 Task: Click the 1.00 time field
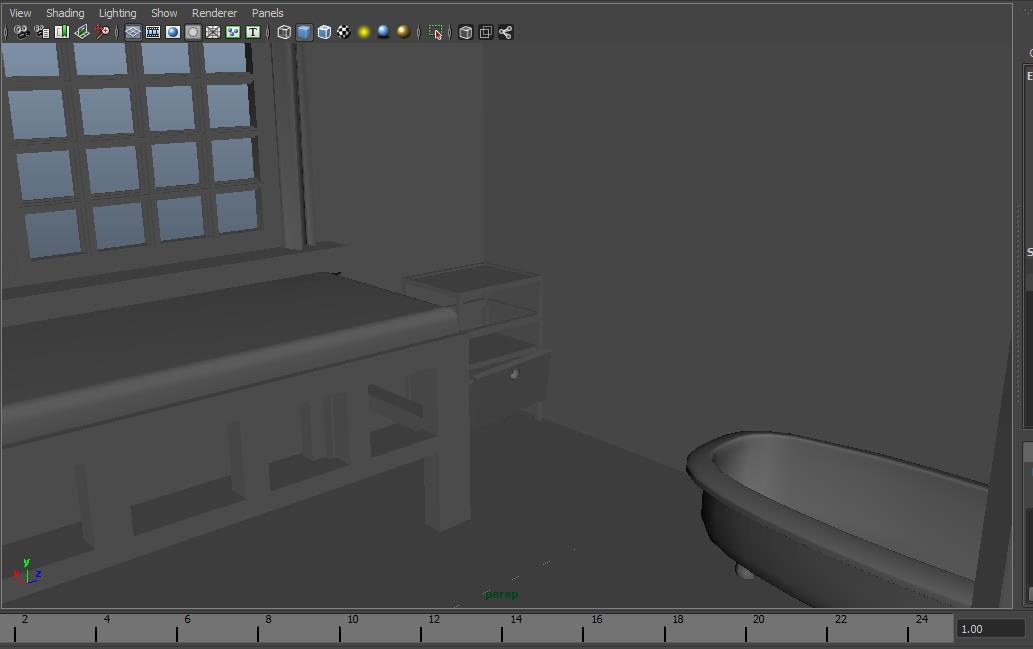[990, 629]
